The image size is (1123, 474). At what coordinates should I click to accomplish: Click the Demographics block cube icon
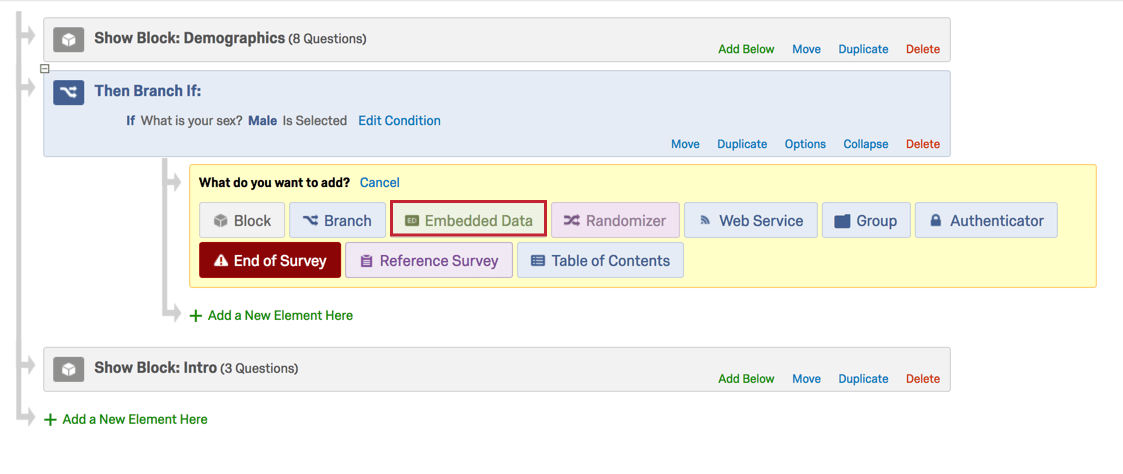tap(69, 40)
